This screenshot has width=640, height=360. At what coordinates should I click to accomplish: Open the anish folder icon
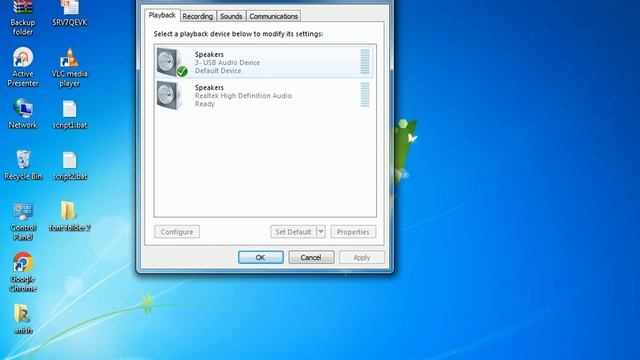click(23, 319)
